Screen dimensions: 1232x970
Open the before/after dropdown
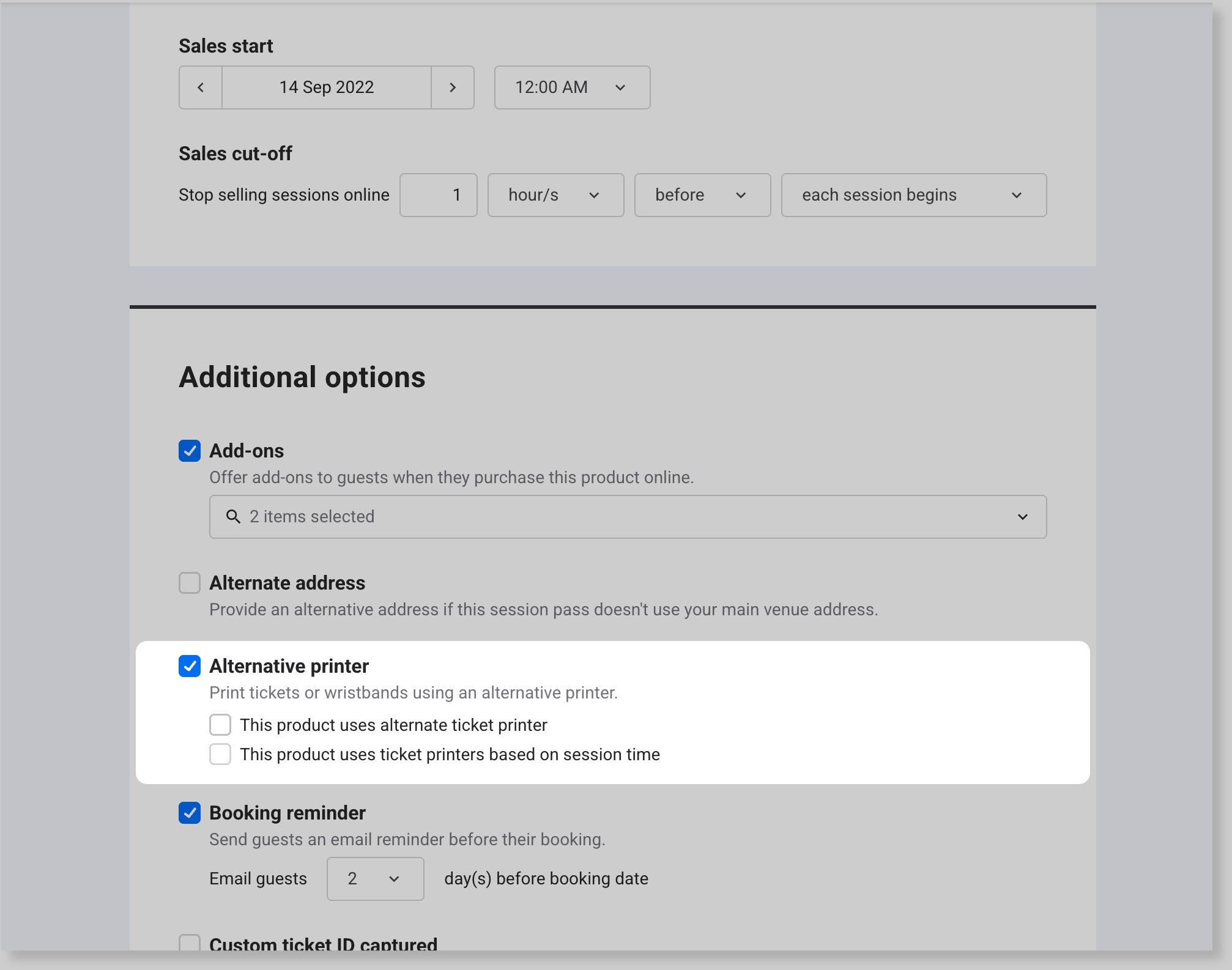pyautogui.click(x=702, y=195)
